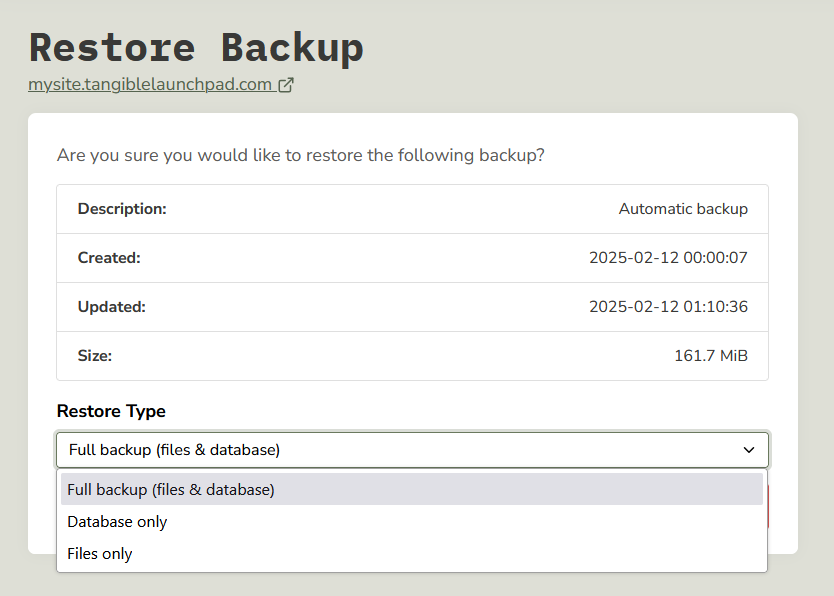This screenshot has width=834, height=596.
Task: Click the Restore Type select field's current value
Action: coord(175,450)
